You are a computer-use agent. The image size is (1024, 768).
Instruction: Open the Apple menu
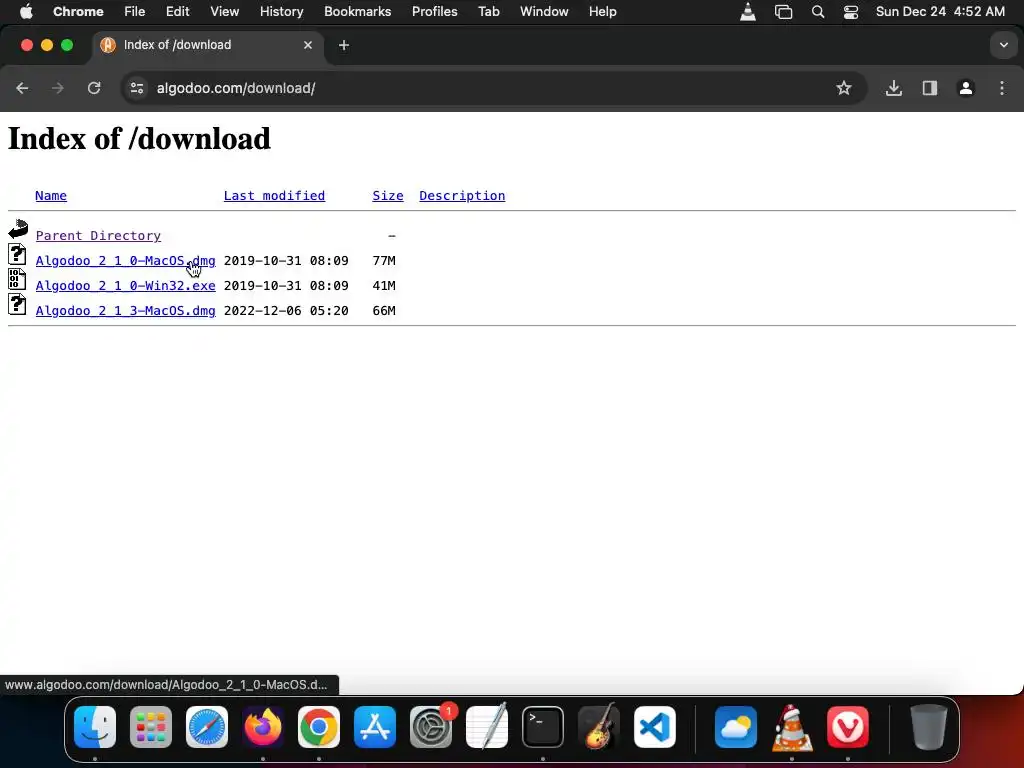(26, 12)
